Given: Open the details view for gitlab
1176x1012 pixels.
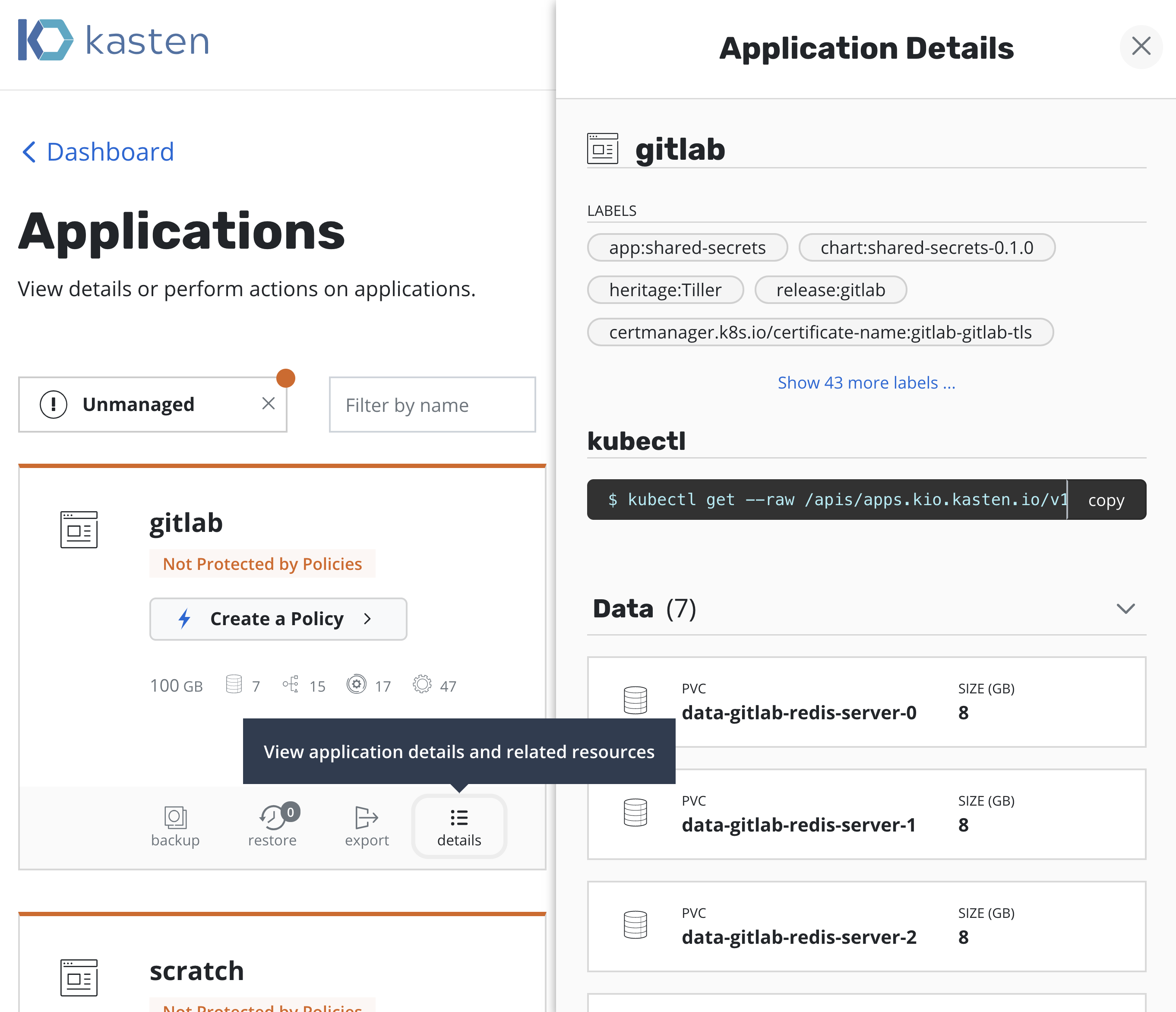Looking at the screenshot, I should click(458, 826).
